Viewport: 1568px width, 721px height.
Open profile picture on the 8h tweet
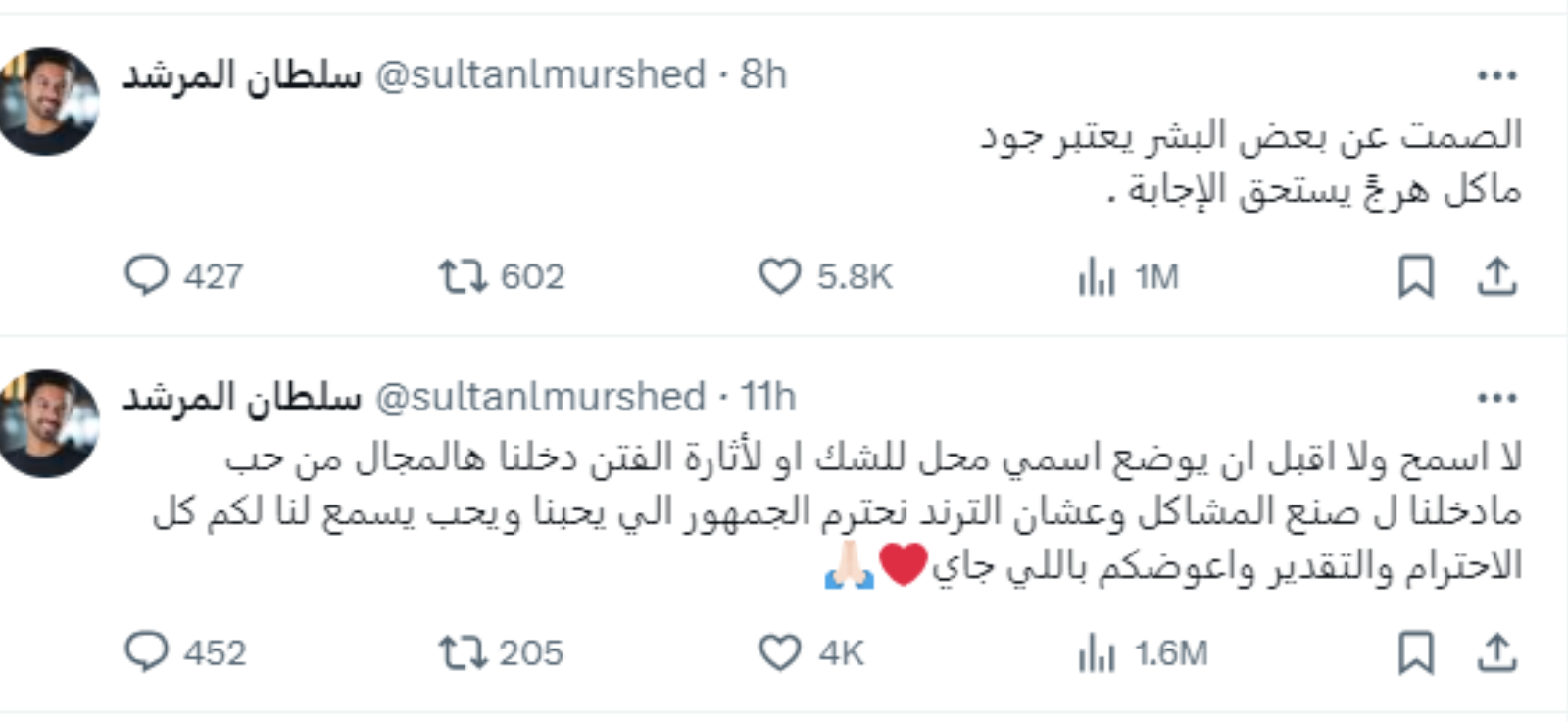pyautogui.click(x=49, y=101)
